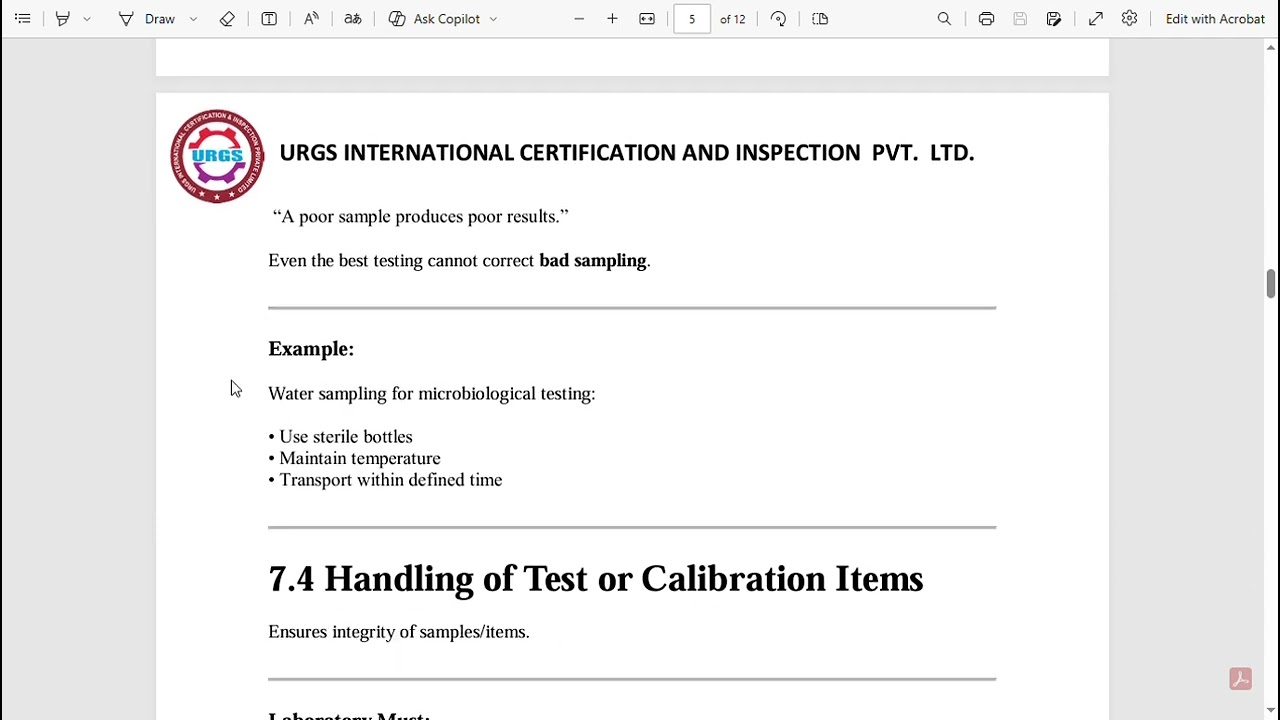Image resolution: width=1280 pixels, height=720 pixels.
Task: Enter full screen mode
Action: (x=1096, y=19)
